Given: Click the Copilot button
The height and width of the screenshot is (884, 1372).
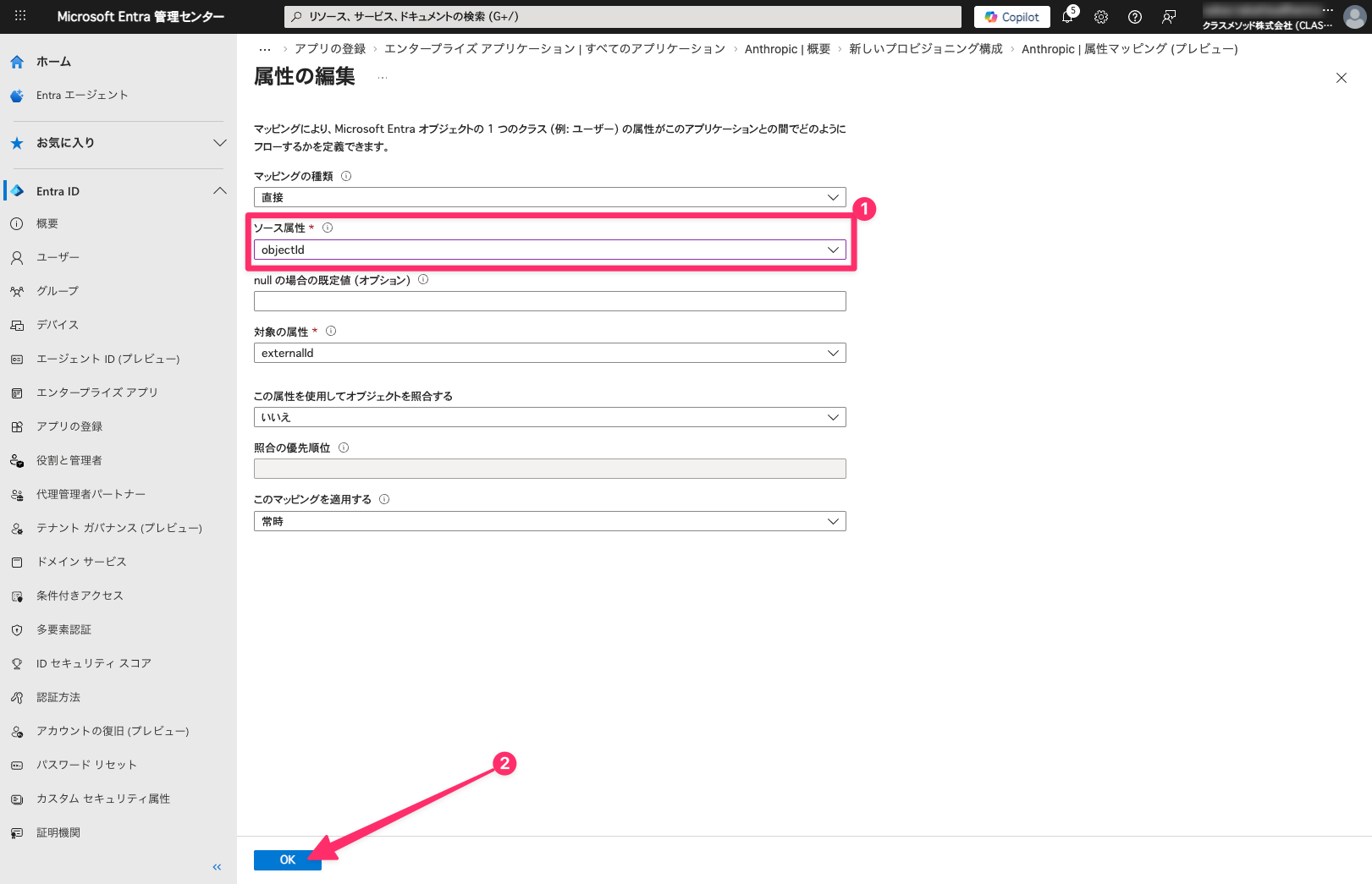Looking at the screenshot, I should click(x=1012, y=17).
